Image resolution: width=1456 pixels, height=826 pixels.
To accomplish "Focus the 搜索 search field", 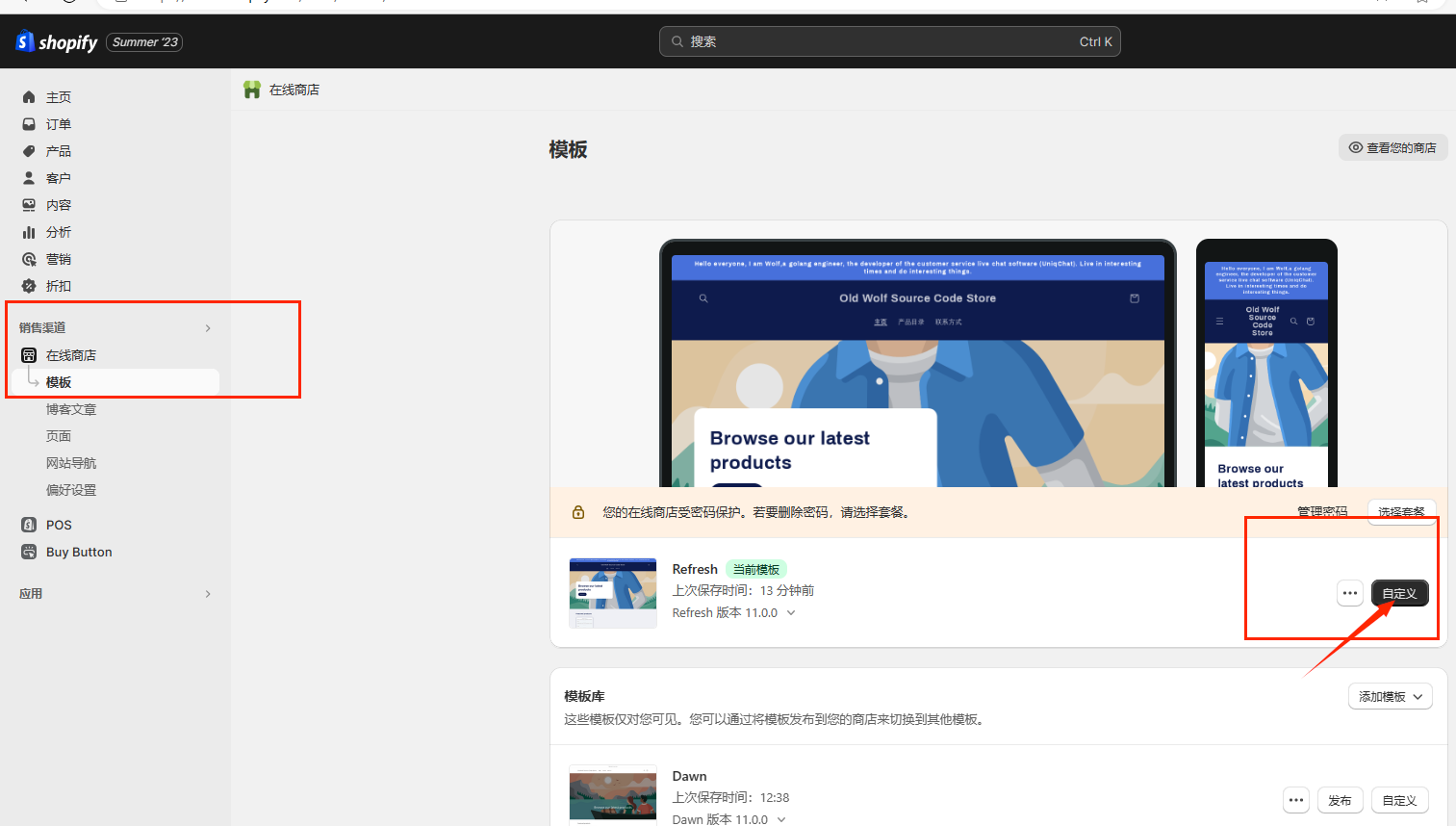I will 889,41.
